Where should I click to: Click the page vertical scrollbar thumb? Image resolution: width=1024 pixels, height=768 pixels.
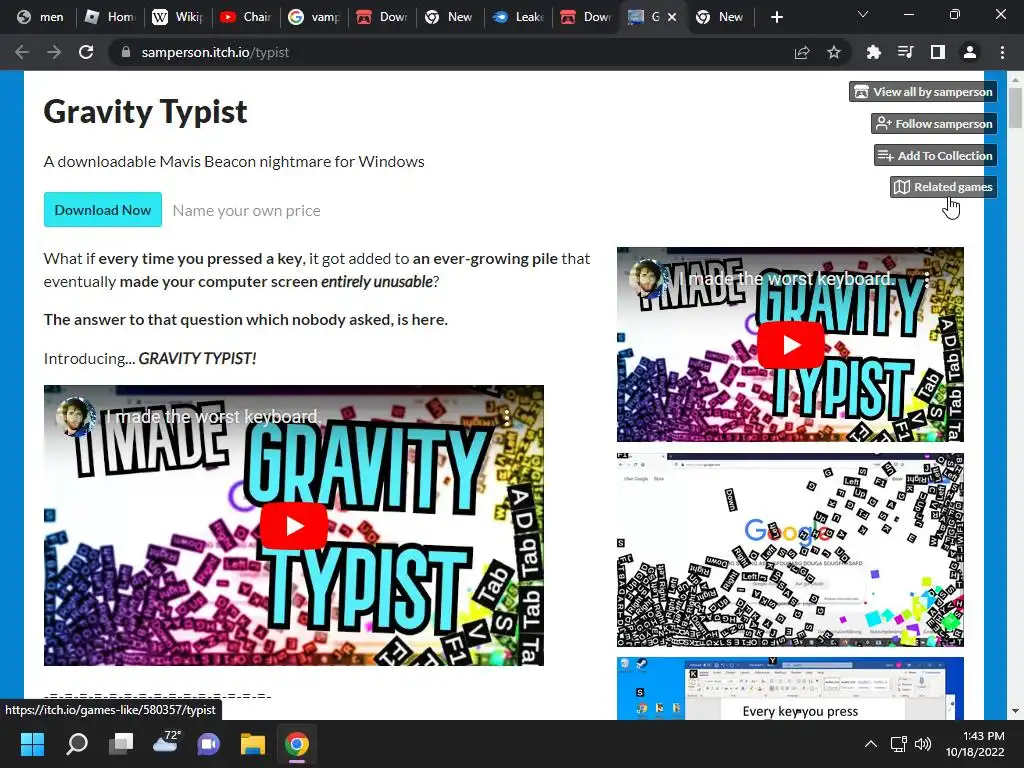coord(1015,108)
